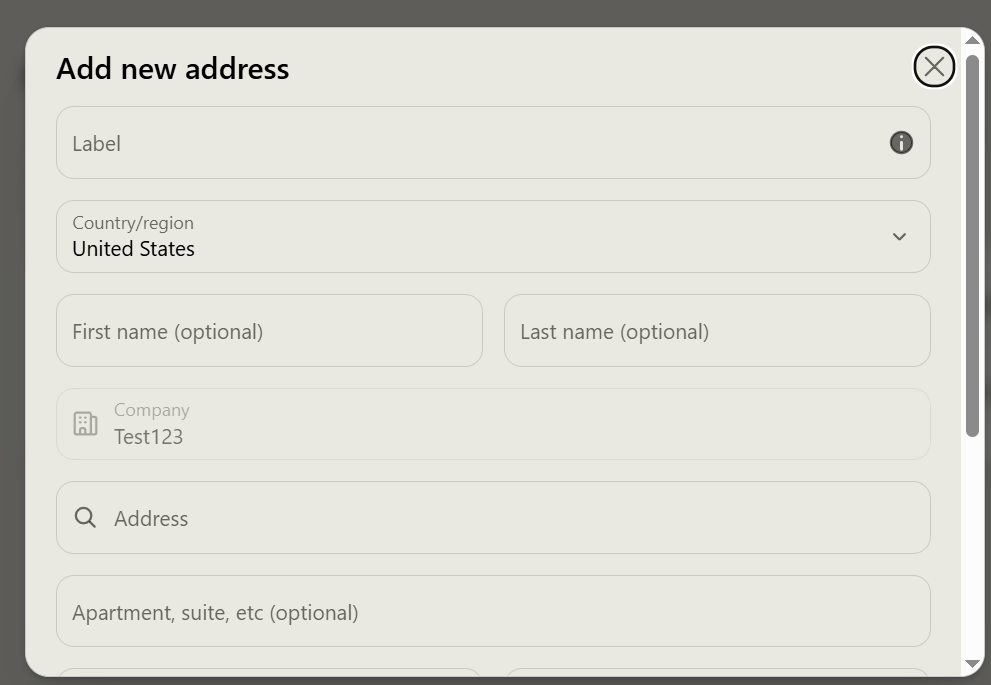
Task: Click the scrollbar track beneath the thumb
Action: [x=972, y=547]
